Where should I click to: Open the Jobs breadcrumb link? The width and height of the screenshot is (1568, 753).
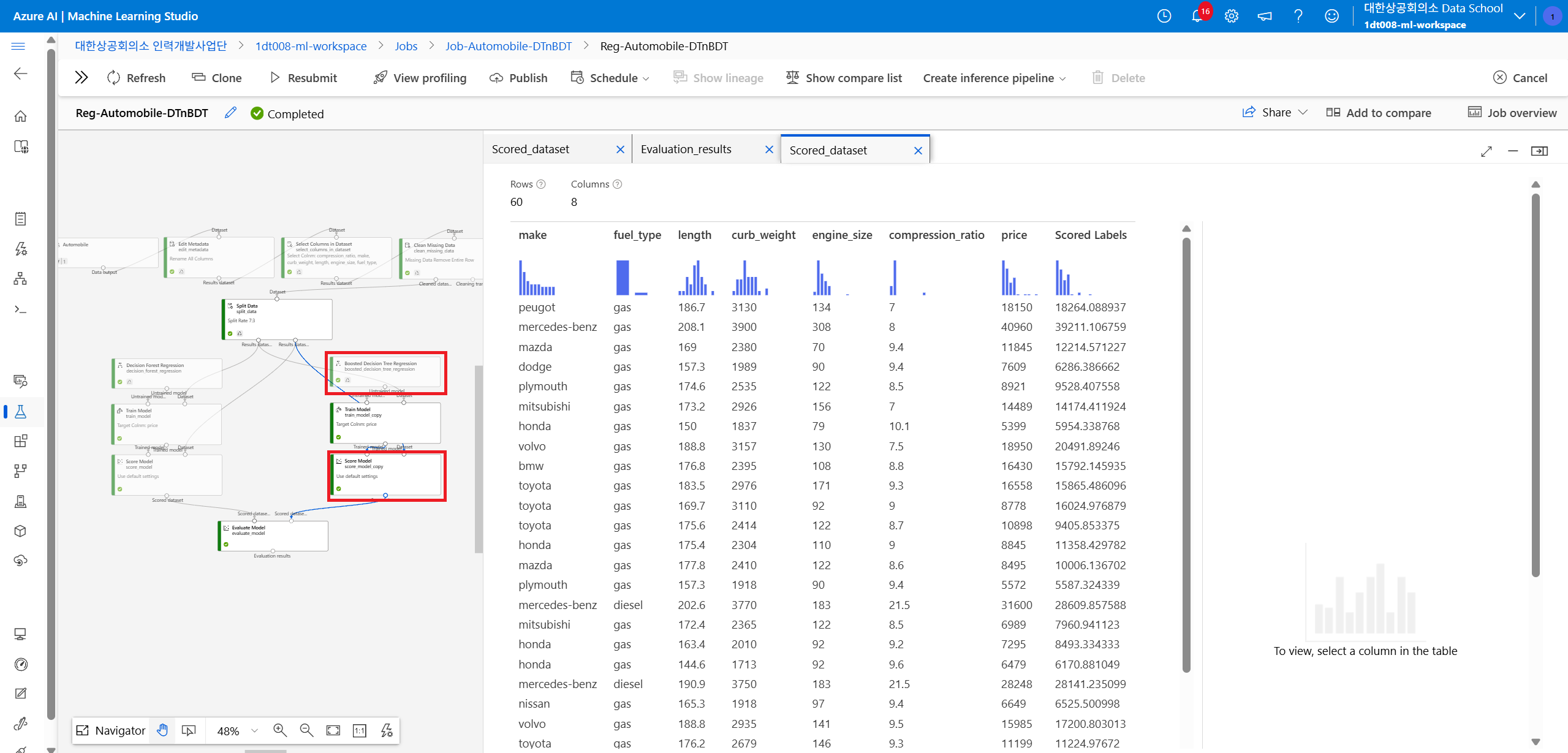click(406, 46)
